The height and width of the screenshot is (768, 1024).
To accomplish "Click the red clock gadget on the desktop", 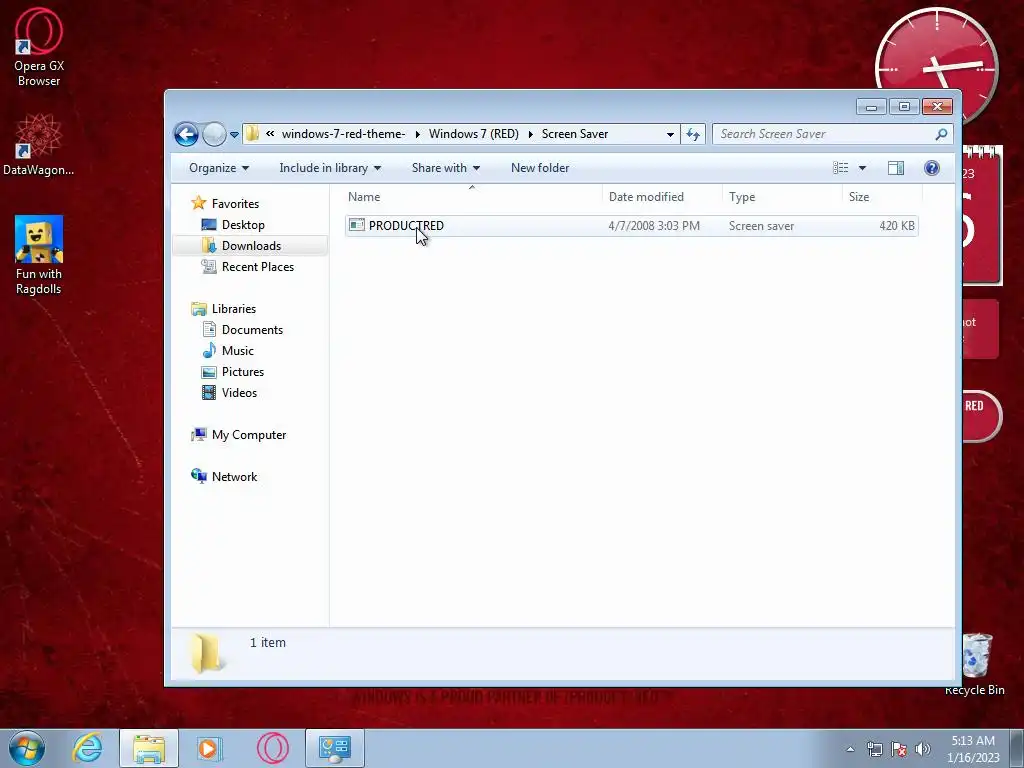I will [x=936, y=49].
